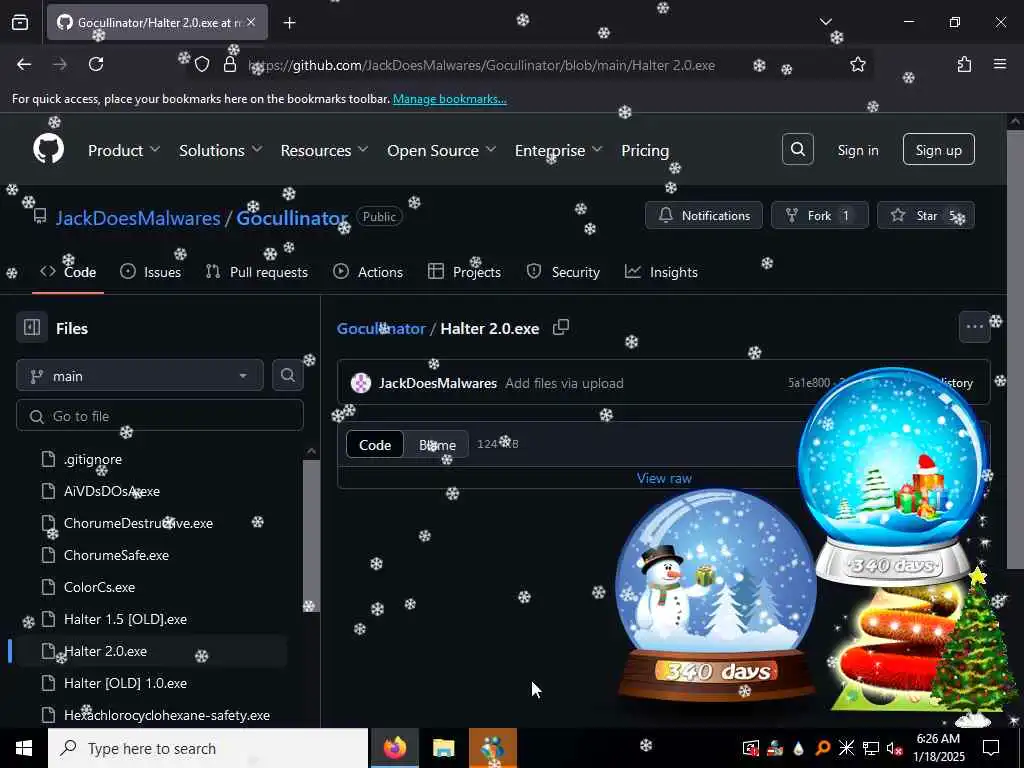Fork the Gocullinator repository
Image resolution: width=1024 pixels, height=768 pixels.
pos(820,216)
